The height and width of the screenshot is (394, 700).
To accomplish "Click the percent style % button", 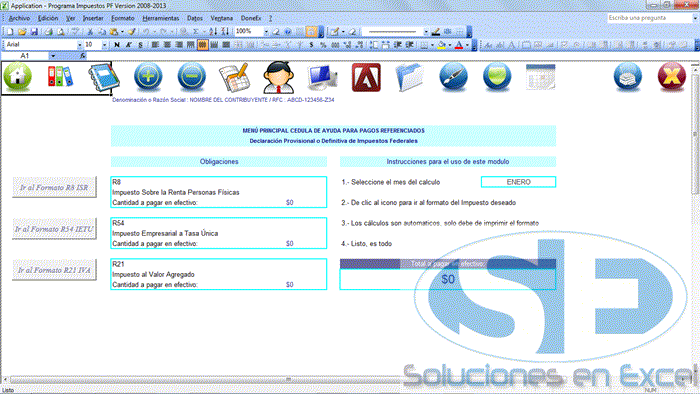I will 323,45.
